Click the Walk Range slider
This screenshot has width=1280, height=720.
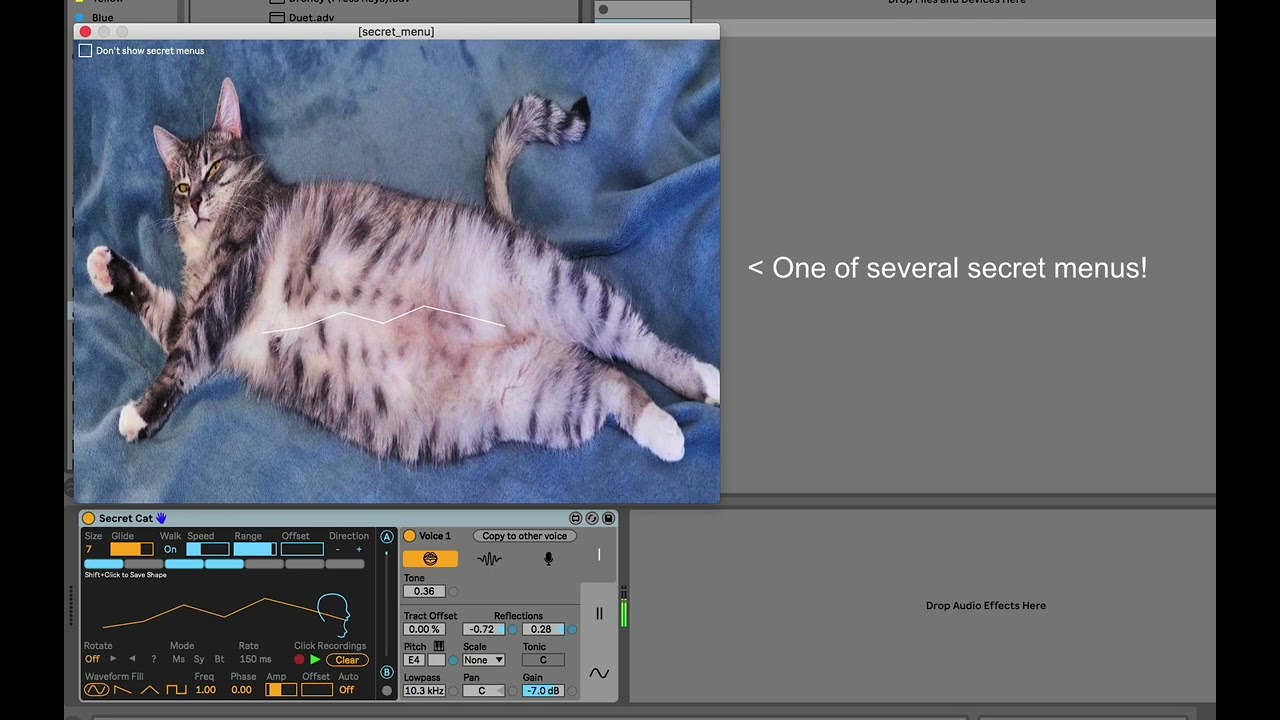pos(255,549)
